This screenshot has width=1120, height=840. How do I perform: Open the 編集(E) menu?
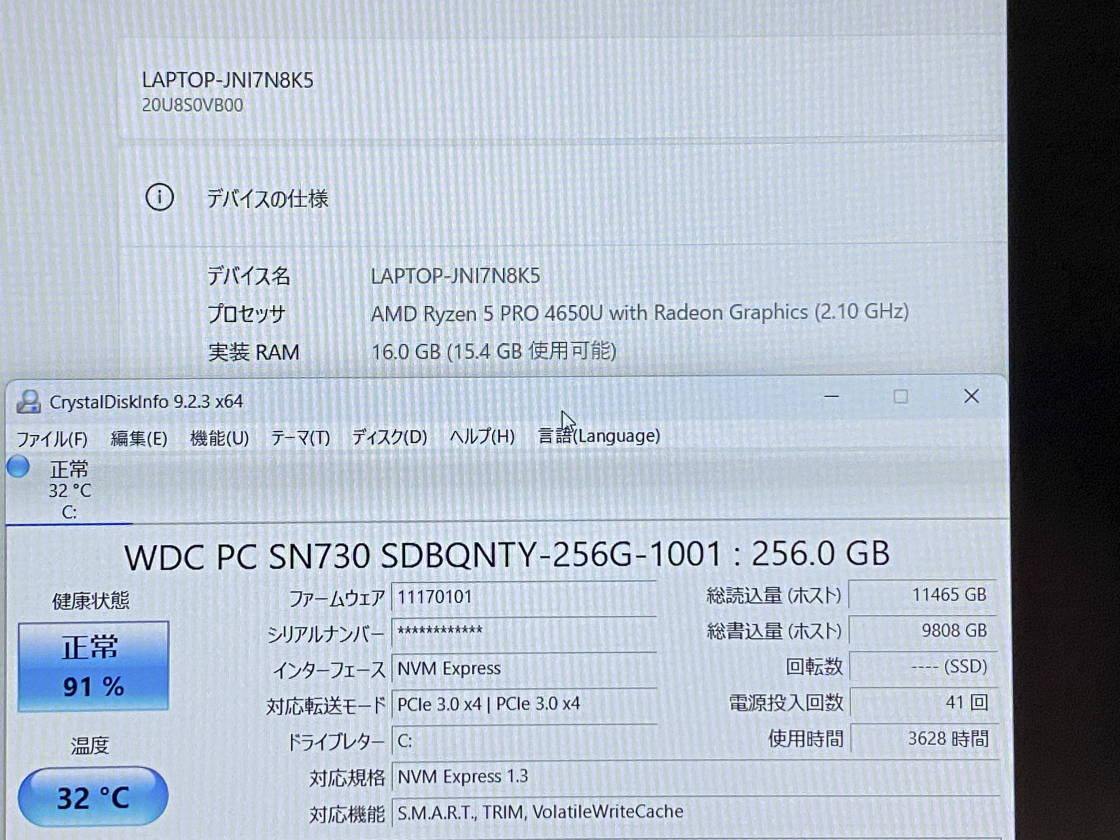click(139, 437)
